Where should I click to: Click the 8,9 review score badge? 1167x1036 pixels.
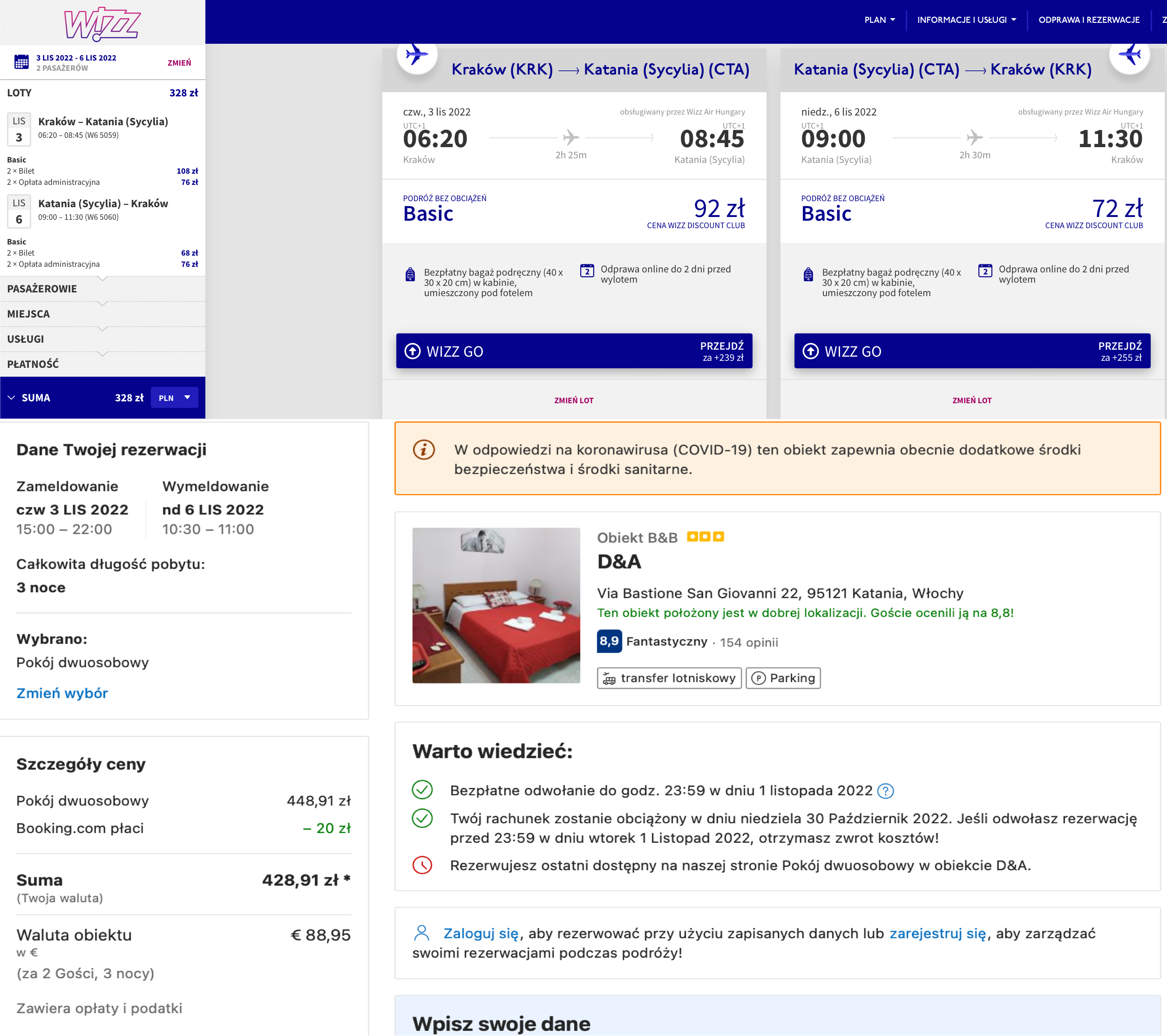click(x=609, y=641)
